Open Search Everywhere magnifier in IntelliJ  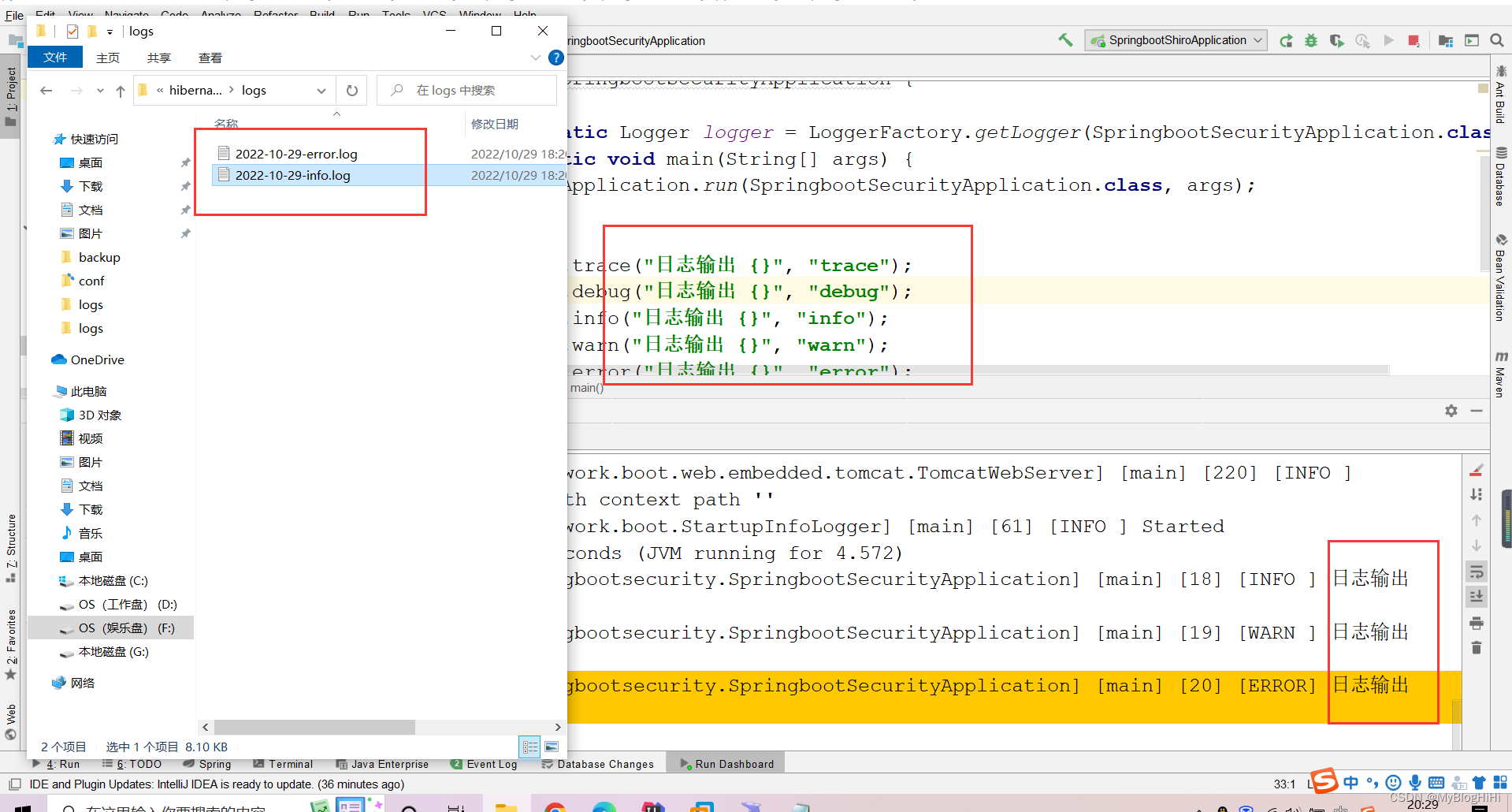(1497, 40)
